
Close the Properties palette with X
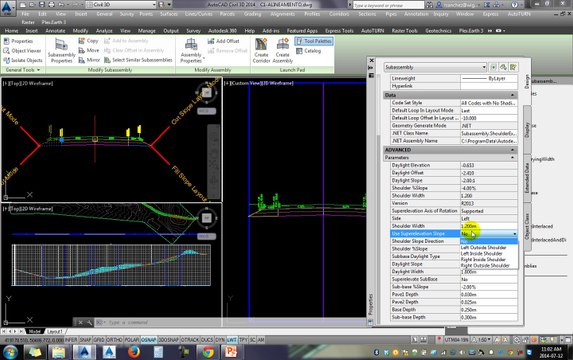(371, 60)
